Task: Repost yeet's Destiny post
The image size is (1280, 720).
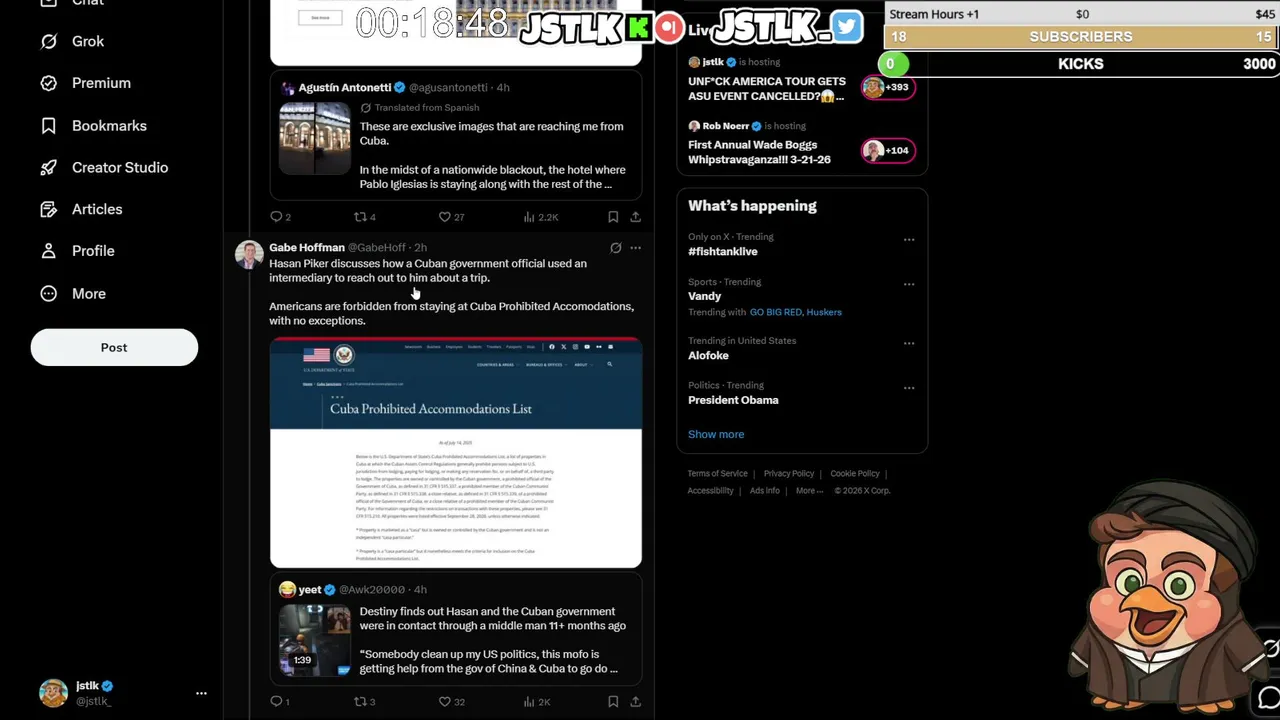Action: click(365, 702)
